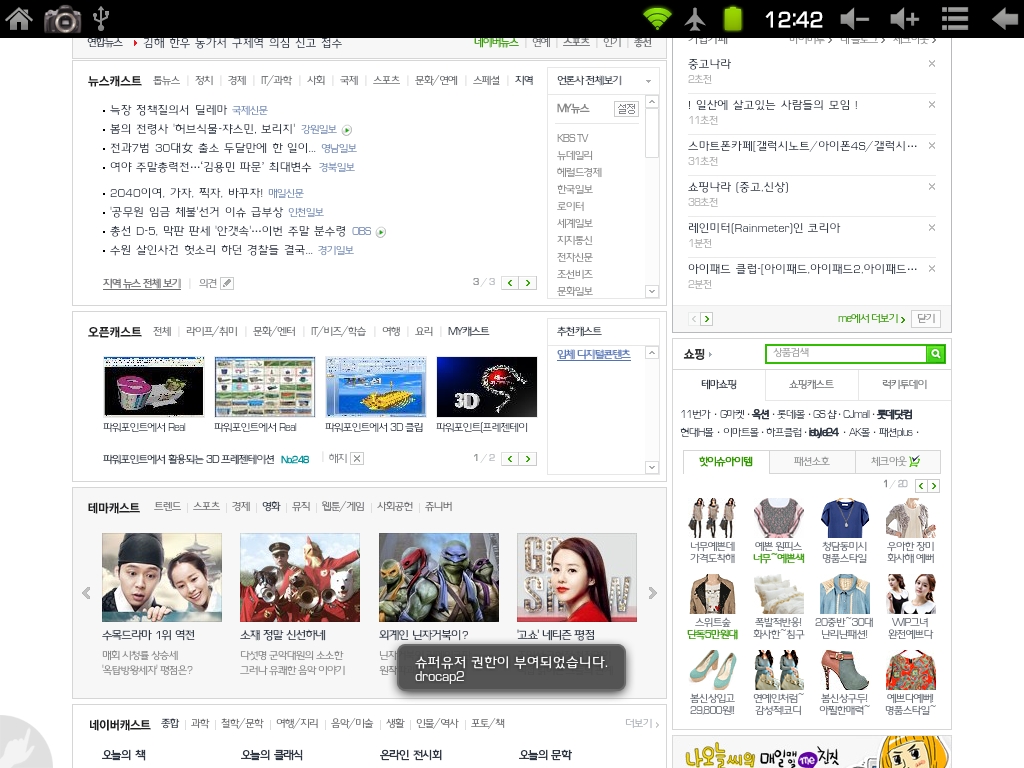
Task: Go to next page of newscast
Action: [528, 283]
